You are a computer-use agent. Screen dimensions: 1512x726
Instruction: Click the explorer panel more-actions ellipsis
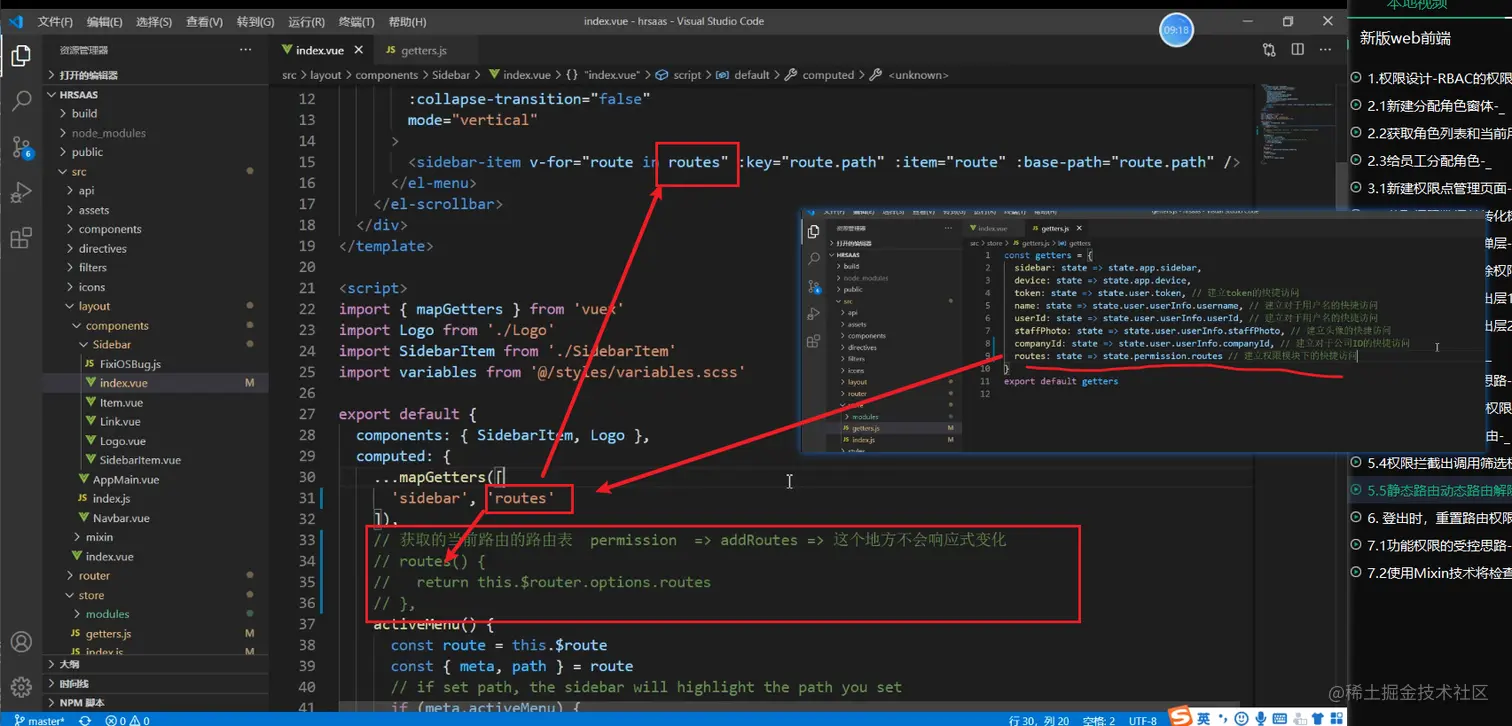tap(246, 50)
